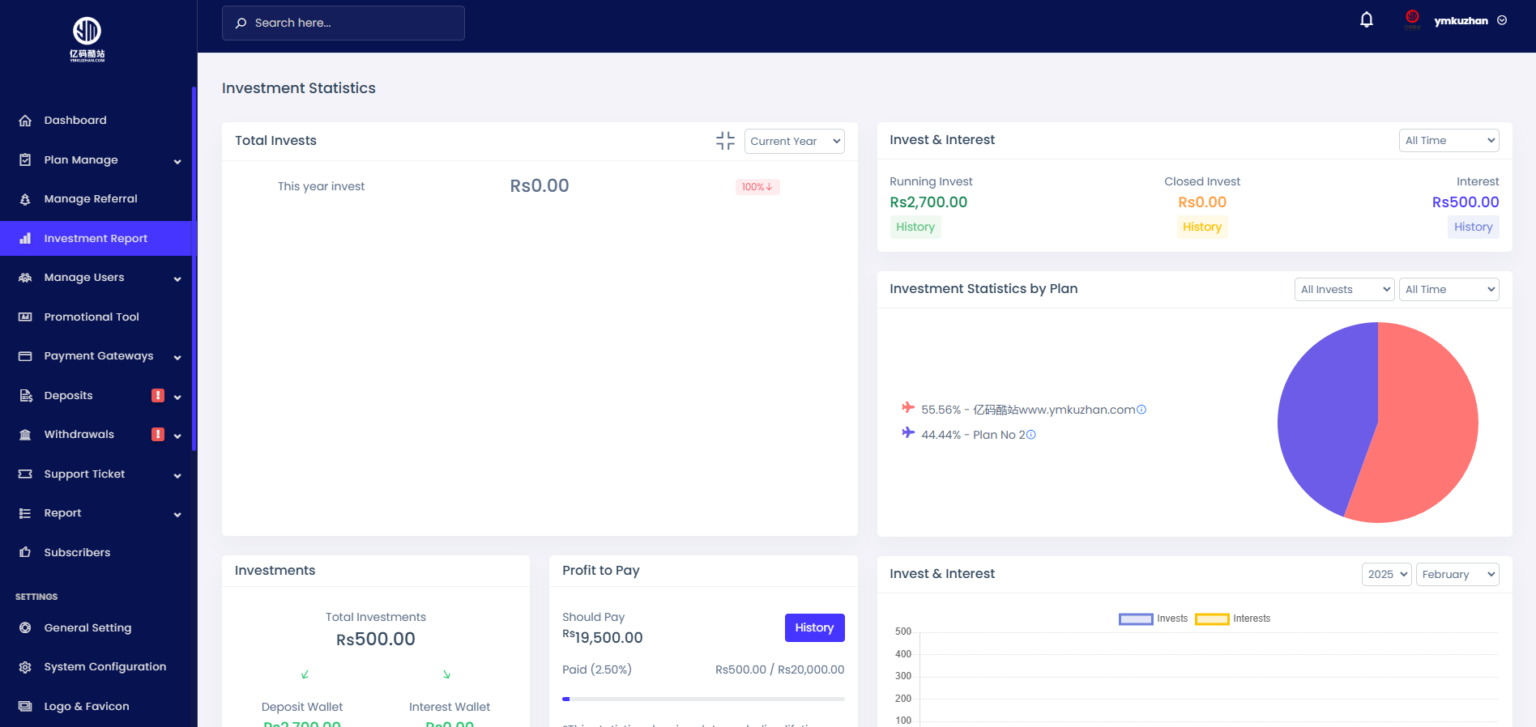1536x727 pixels.
Task: Open the February month dropdown
Action: [x=1456, y=574]
